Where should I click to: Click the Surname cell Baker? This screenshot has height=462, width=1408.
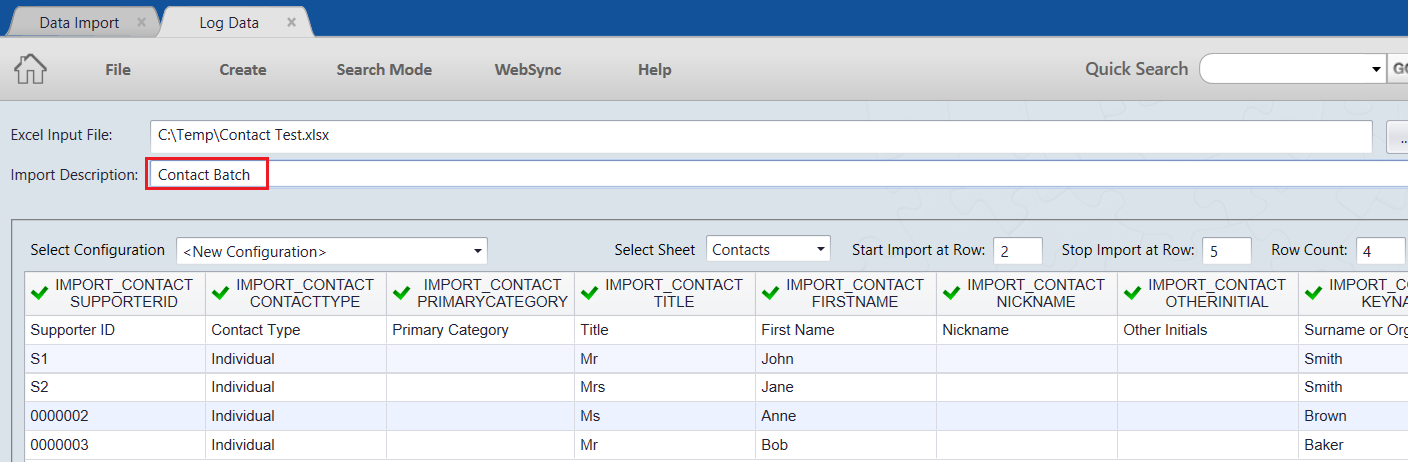[1353, 445]
